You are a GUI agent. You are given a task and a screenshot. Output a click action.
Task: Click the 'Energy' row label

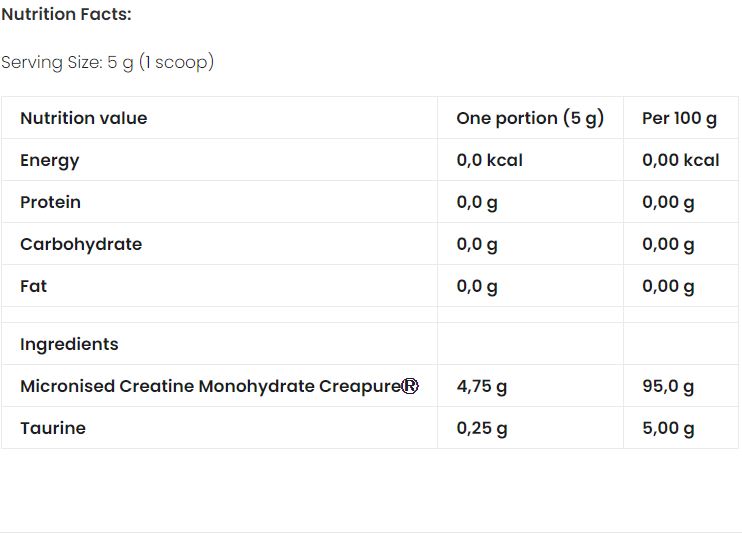[49, 160]
